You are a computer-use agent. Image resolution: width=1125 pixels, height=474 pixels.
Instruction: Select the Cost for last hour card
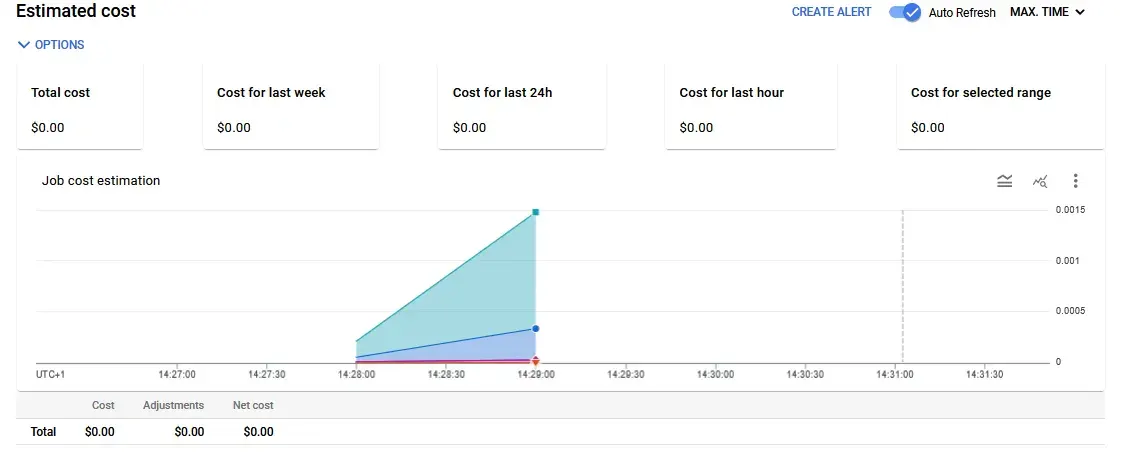750,106
